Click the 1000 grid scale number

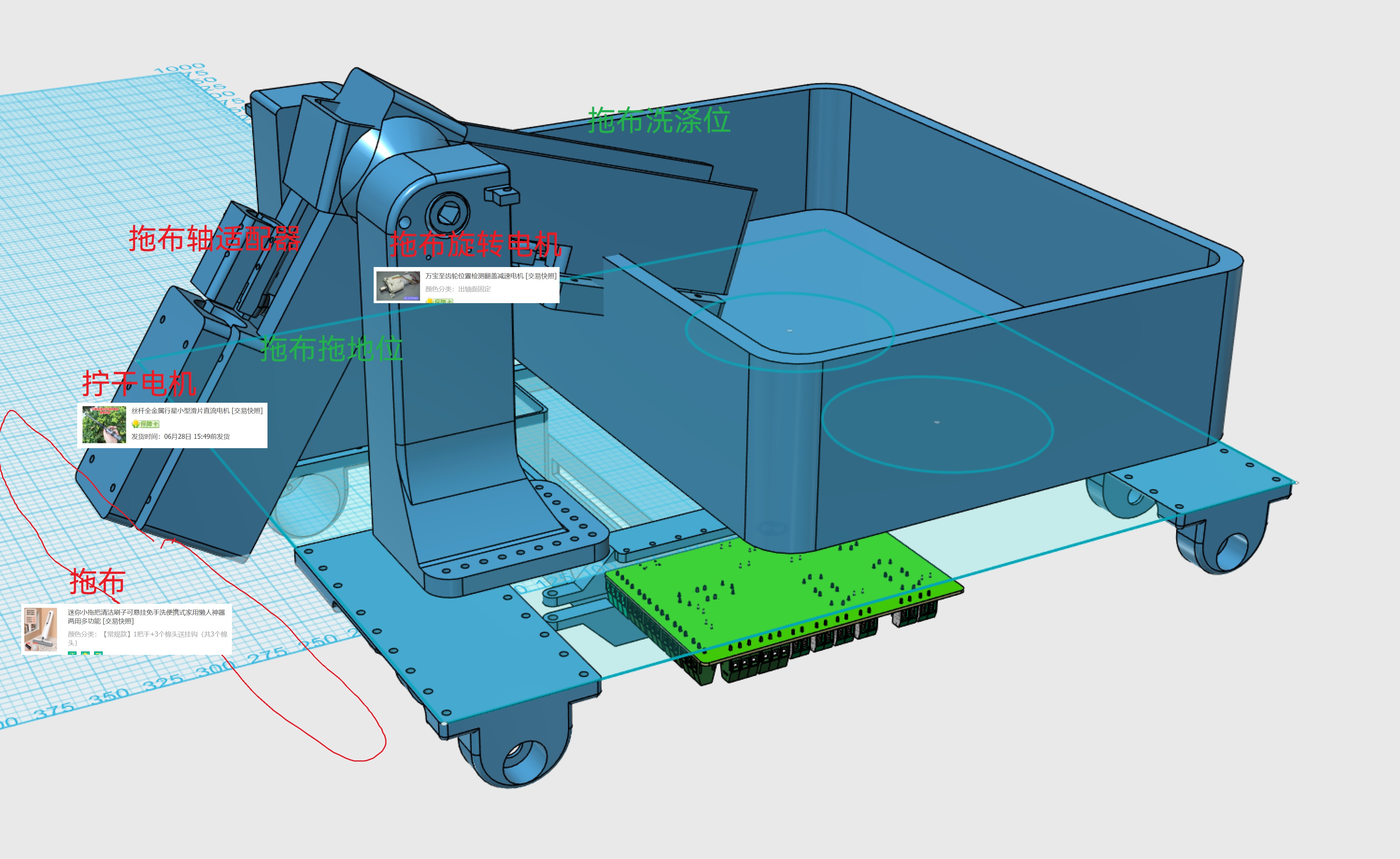[179, 69]
